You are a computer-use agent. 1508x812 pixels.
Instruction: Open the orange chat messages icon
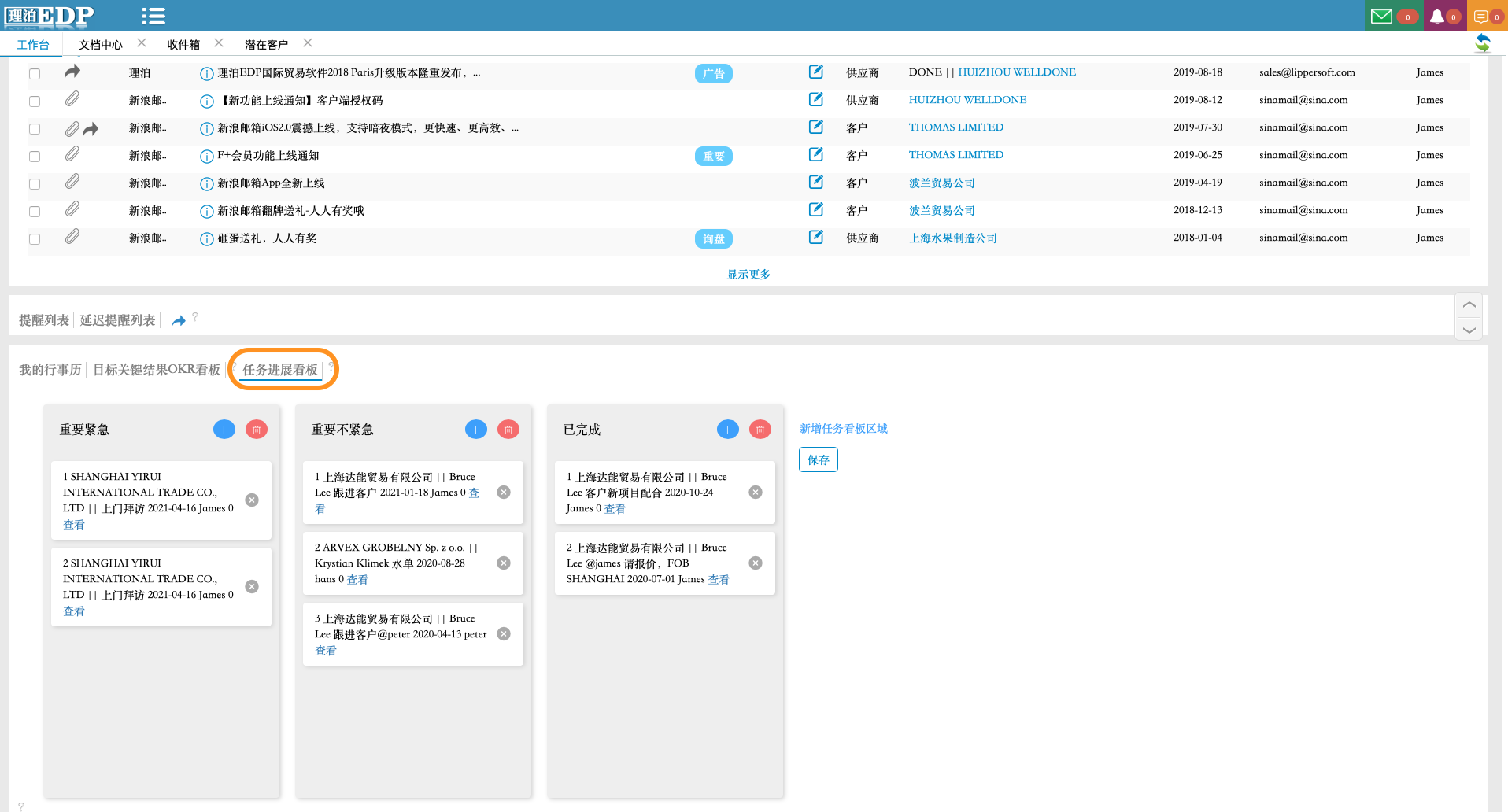(1480, 17)
